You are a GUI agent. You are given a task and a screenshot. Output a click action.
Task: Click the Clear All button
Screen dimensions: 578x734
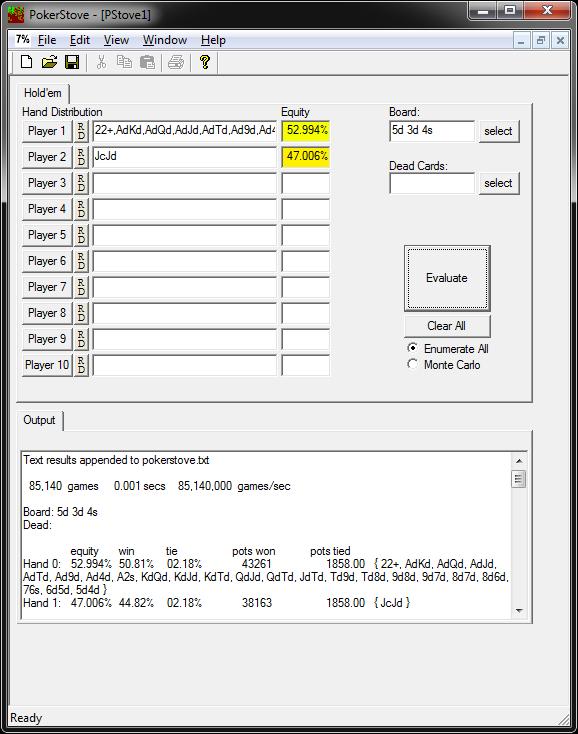point(447,326)
